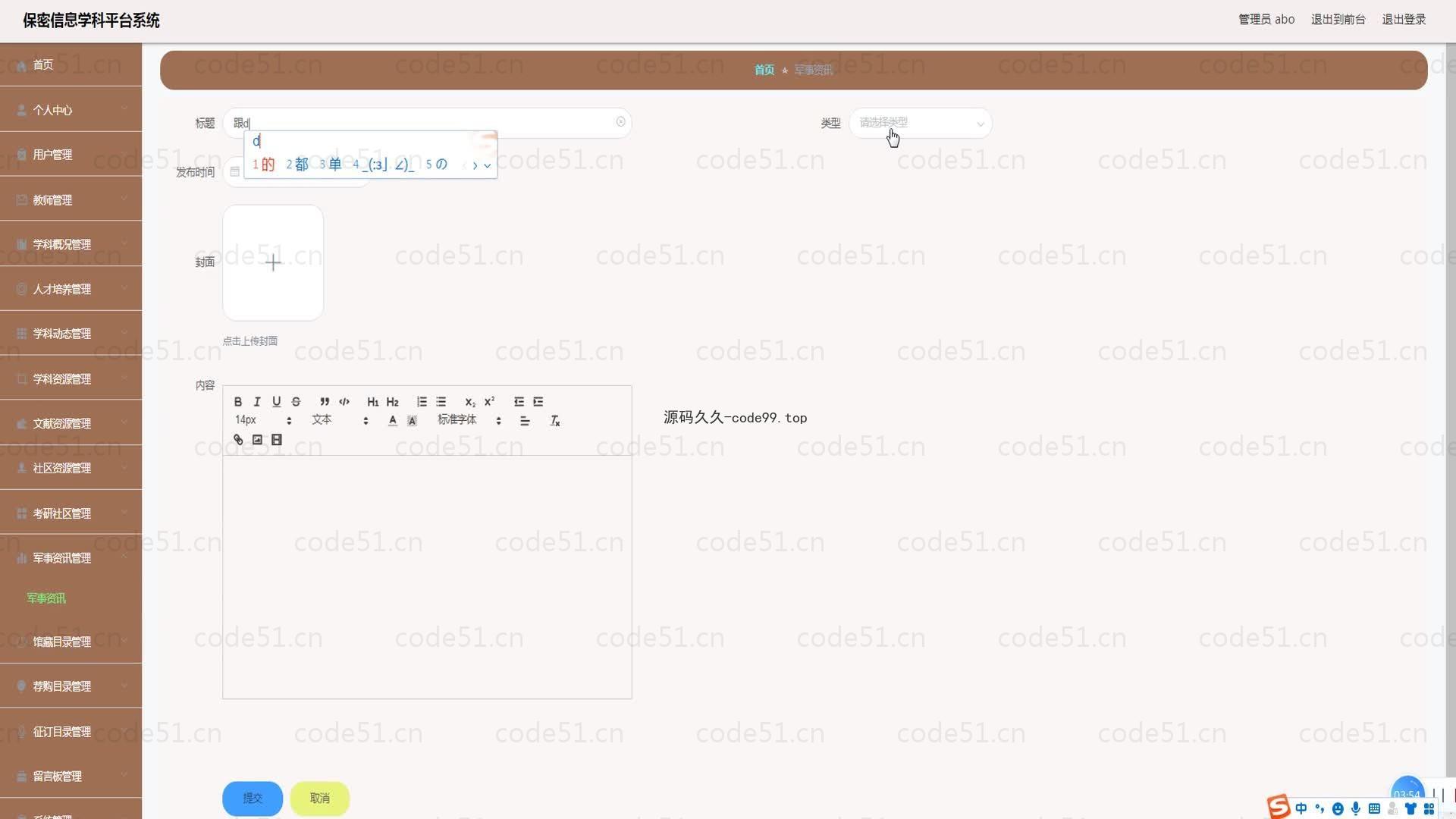Open the 征订目录管理 sidebar menu

(71, 732)
